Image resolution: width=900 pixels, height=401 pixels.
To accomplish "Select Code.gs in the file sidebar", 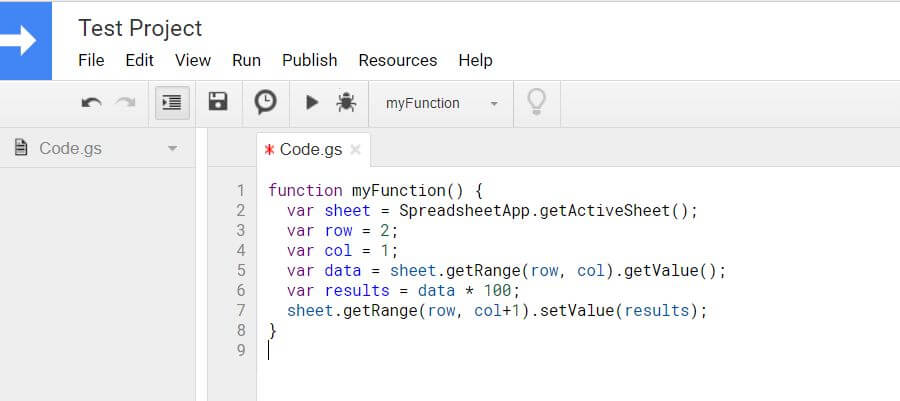I will coord(70,149).
